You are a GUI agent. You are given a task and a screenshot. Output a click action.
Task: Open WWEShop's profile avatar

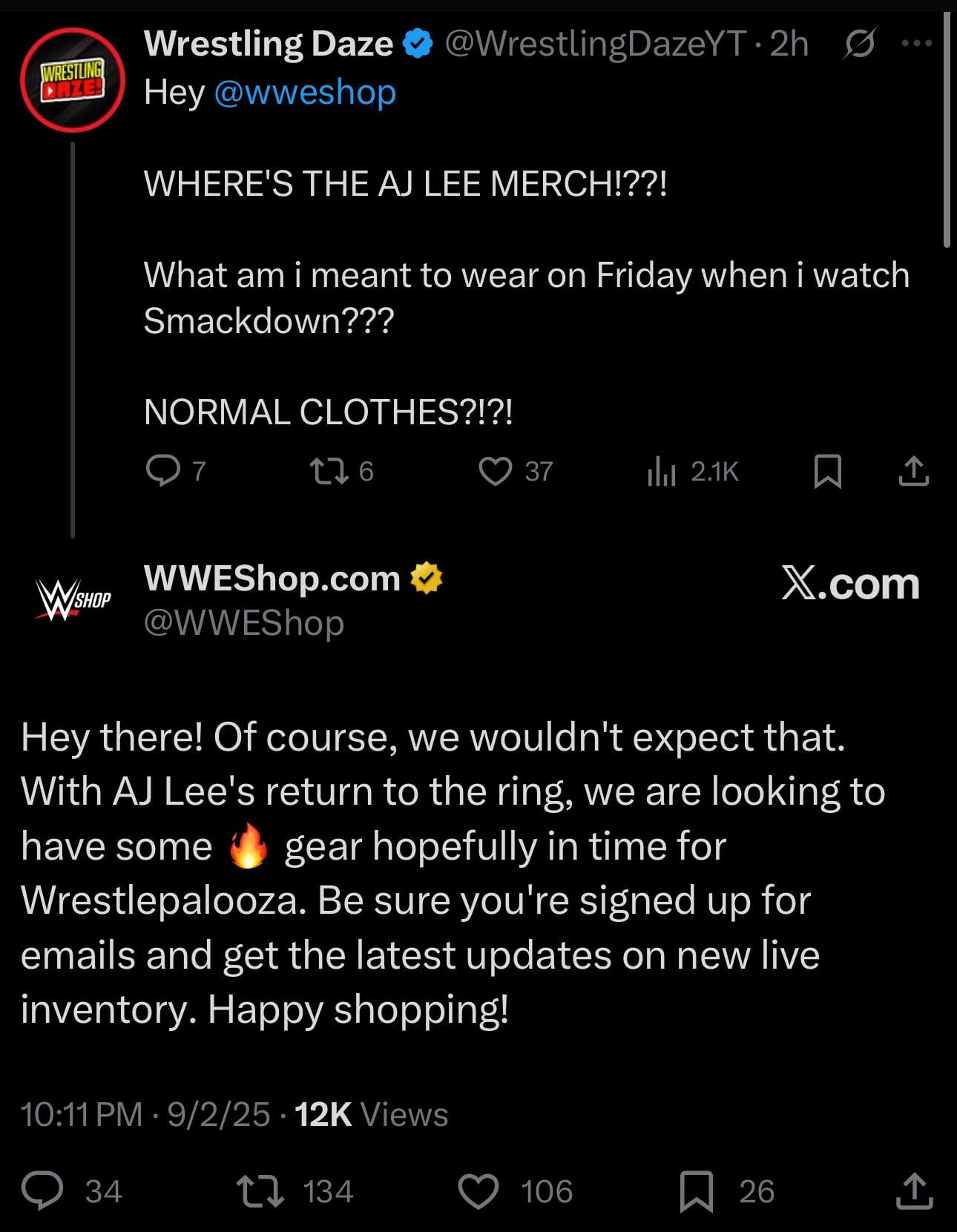tap(72, 596)
